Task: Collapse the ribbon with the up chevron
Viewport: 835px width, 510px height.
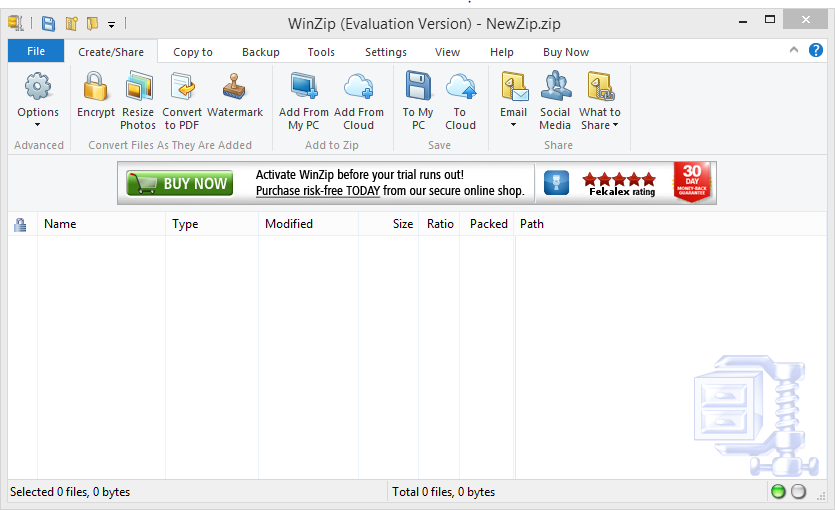Action: 793,50
